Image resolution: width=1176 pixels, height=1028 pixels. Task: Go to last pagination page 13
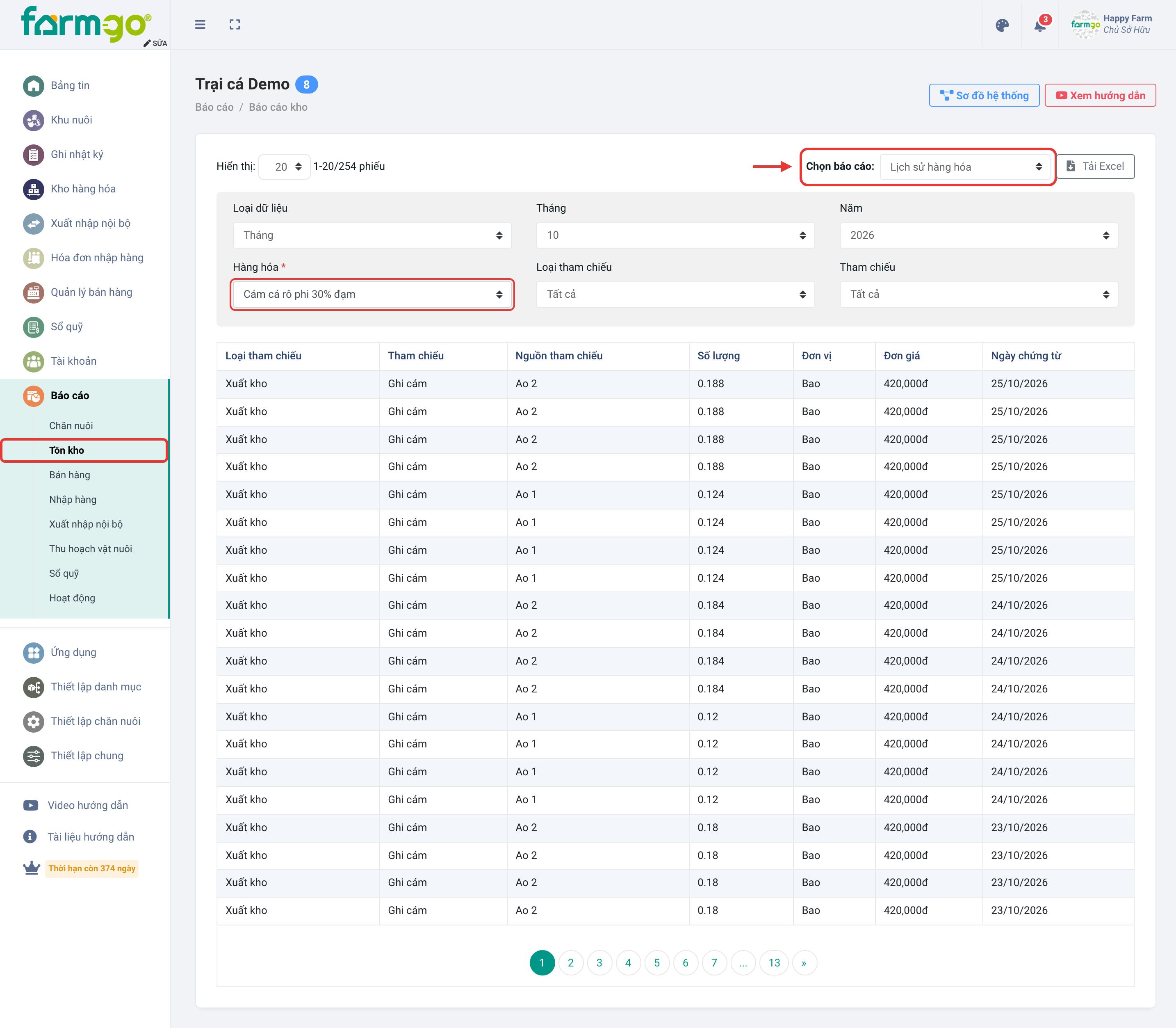[x=774, y=963]
